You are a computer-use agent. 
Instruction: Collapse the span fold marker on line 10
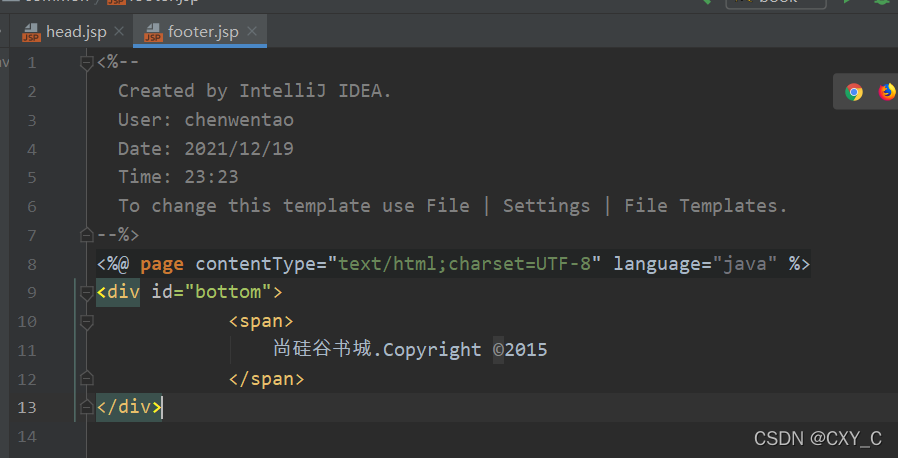pos(86,322)
